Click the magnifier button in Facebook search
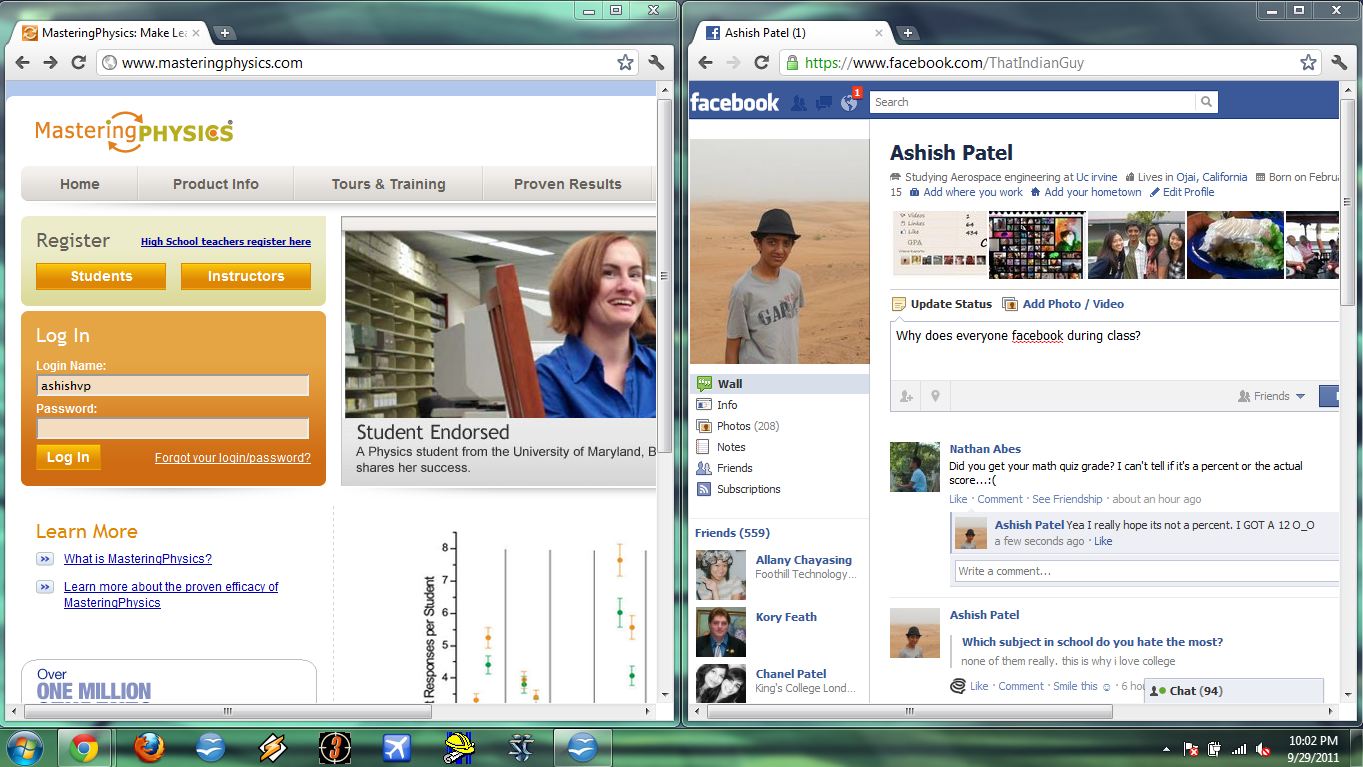 tap(1207, 102)
